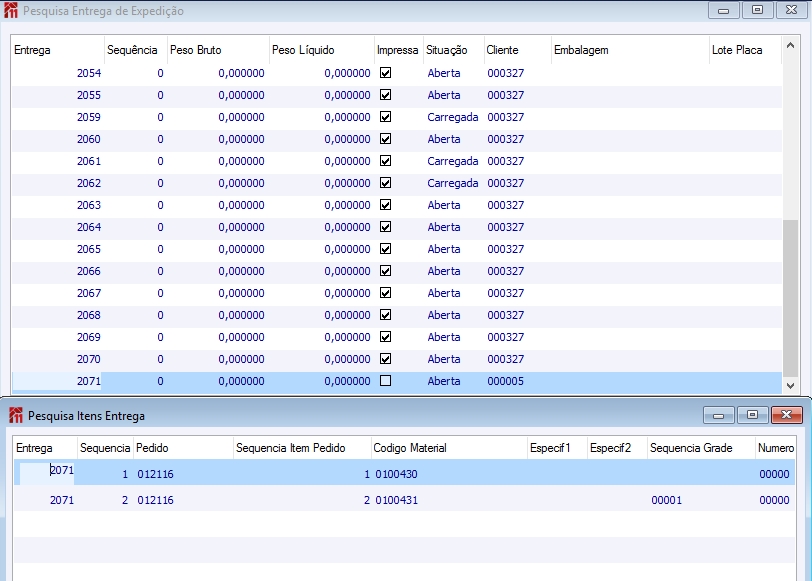Screen dimensions: 812x581
Task: Click the peso bruto 0,000000 in entrega 2065 row
Action: (x=241, y=249)
